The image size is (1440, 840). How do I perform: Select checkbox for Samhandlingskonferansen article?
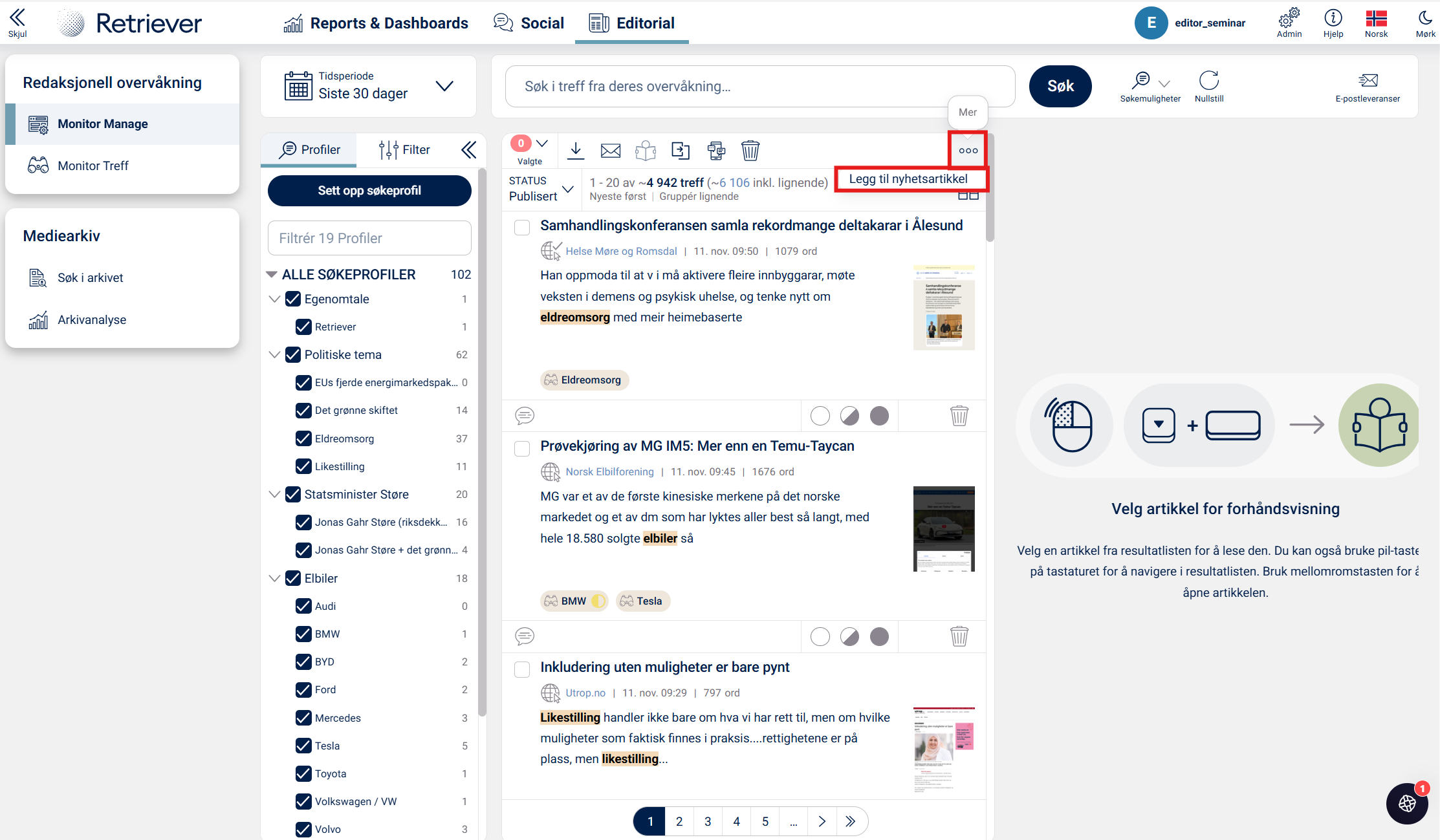point(522,228)
